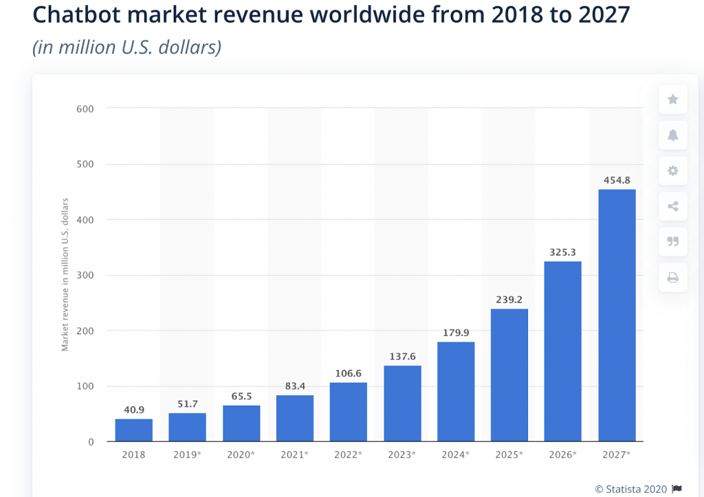Click the star favorite icon
The width and height of the screenshot is (704, 497).
point(673,99)
